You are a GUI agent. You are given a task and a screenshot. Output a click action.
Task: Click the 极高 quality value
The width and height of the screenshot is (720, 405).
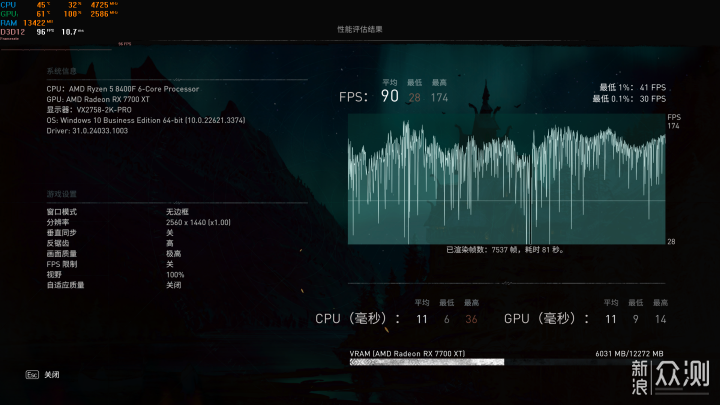pyautogui.click(x=174, y=254)
